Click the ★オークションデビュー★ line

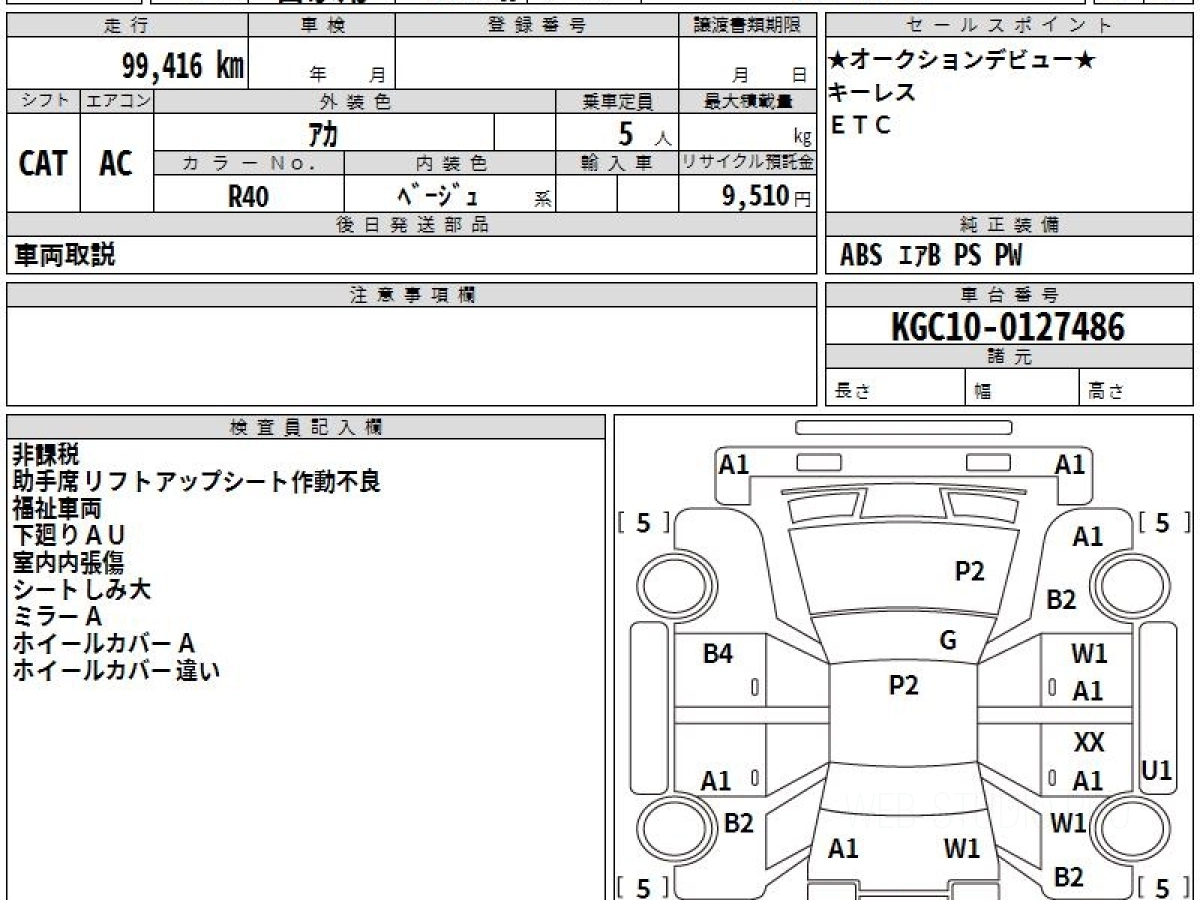click(x=962, y=61)
